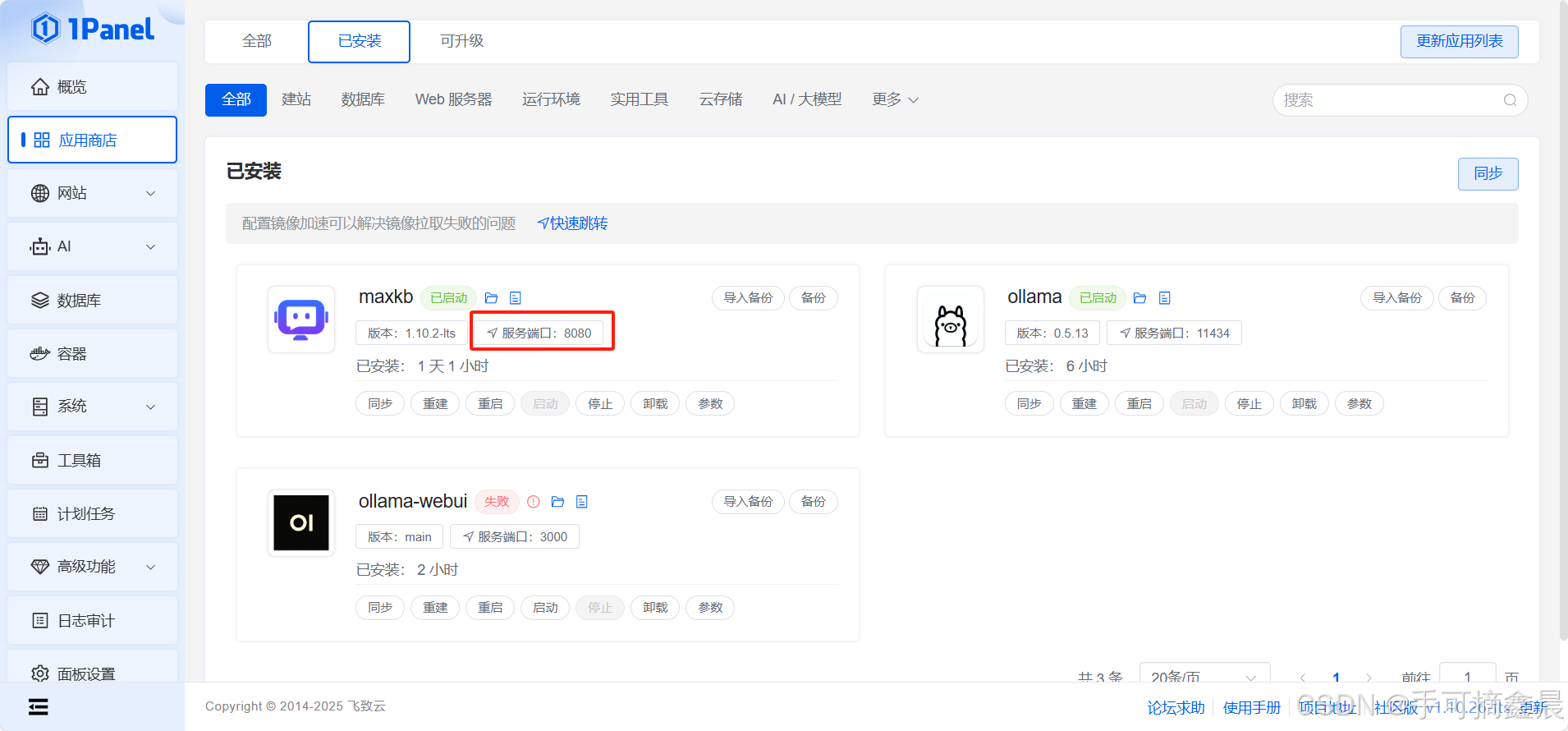Open 使用手册 link in footer
Screen dimensions: 1568x731
pos(1252,708)
